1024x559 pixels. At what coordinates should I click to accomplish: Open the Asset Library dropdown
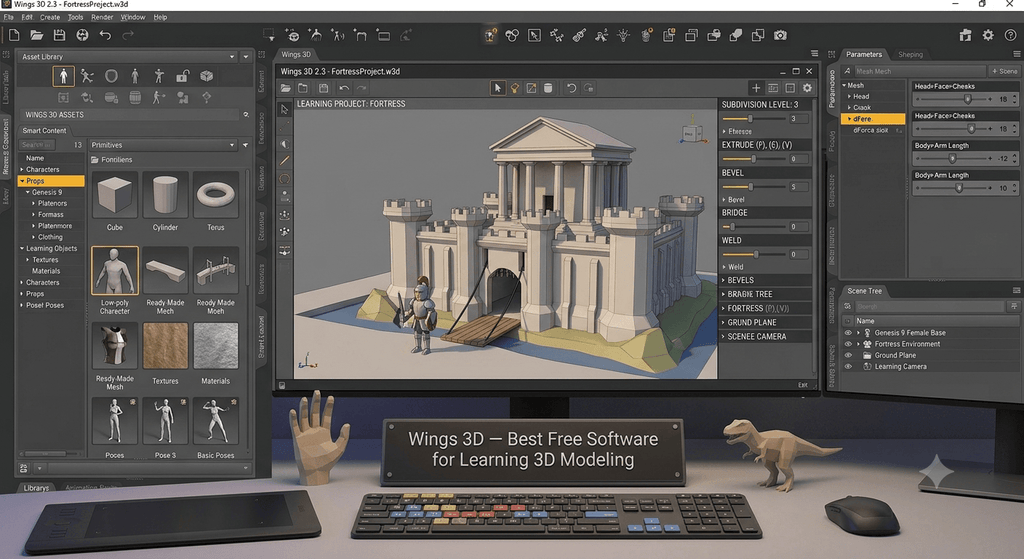[128, 57]
